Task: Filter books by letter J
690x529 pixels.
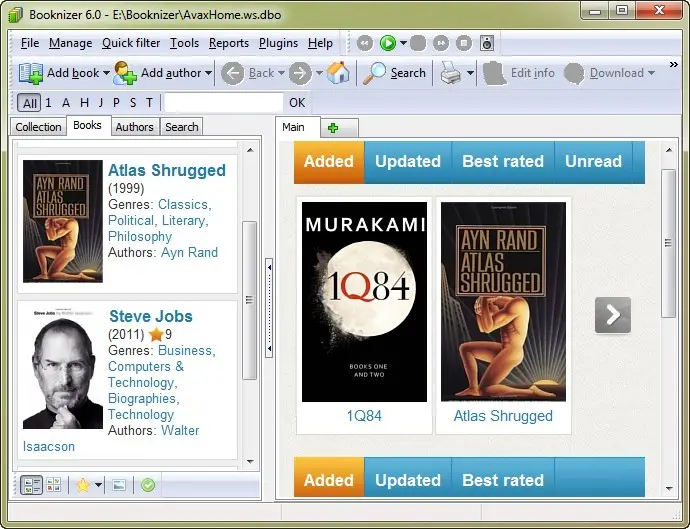Action: [101, 103]
